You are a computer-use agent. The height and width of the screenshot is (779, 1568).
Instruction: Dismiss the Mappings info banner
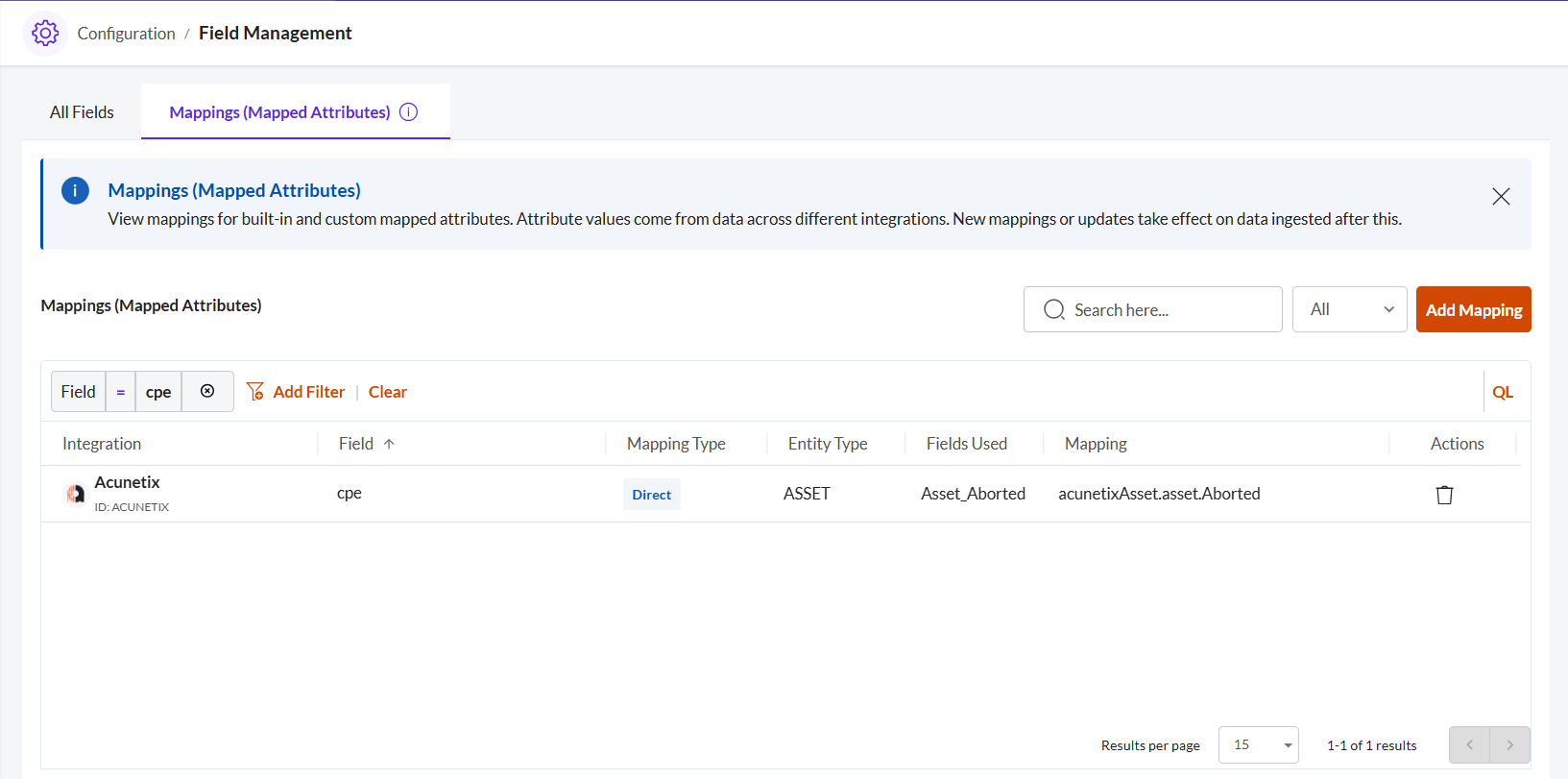click(x=1501, y=197)
